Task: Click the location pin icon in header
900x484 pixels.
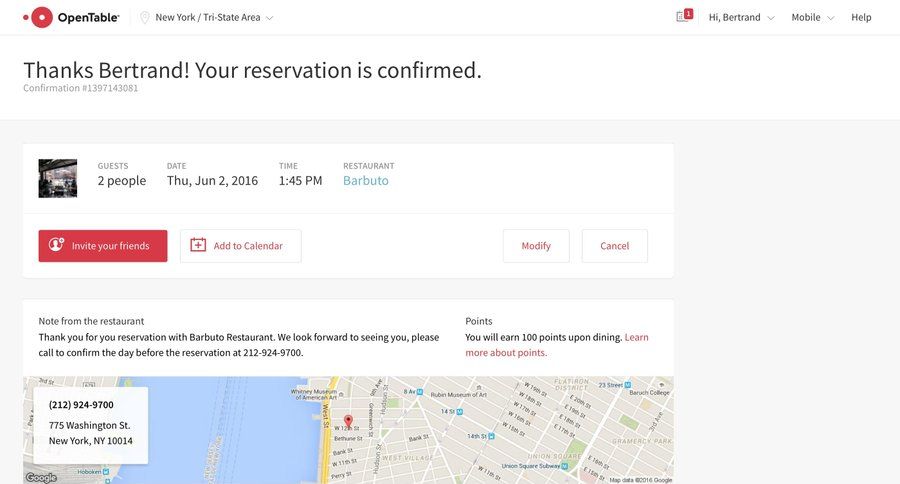Action: pos(145,17)
